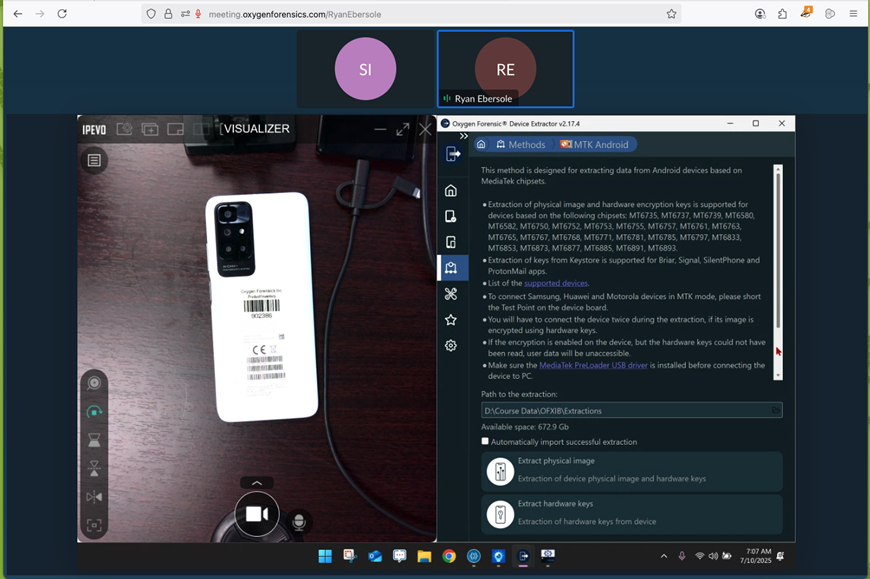Screen dimensions: 870x579
Task: Click the Home icon in Device Extractor sidebar
Action: 451,190
